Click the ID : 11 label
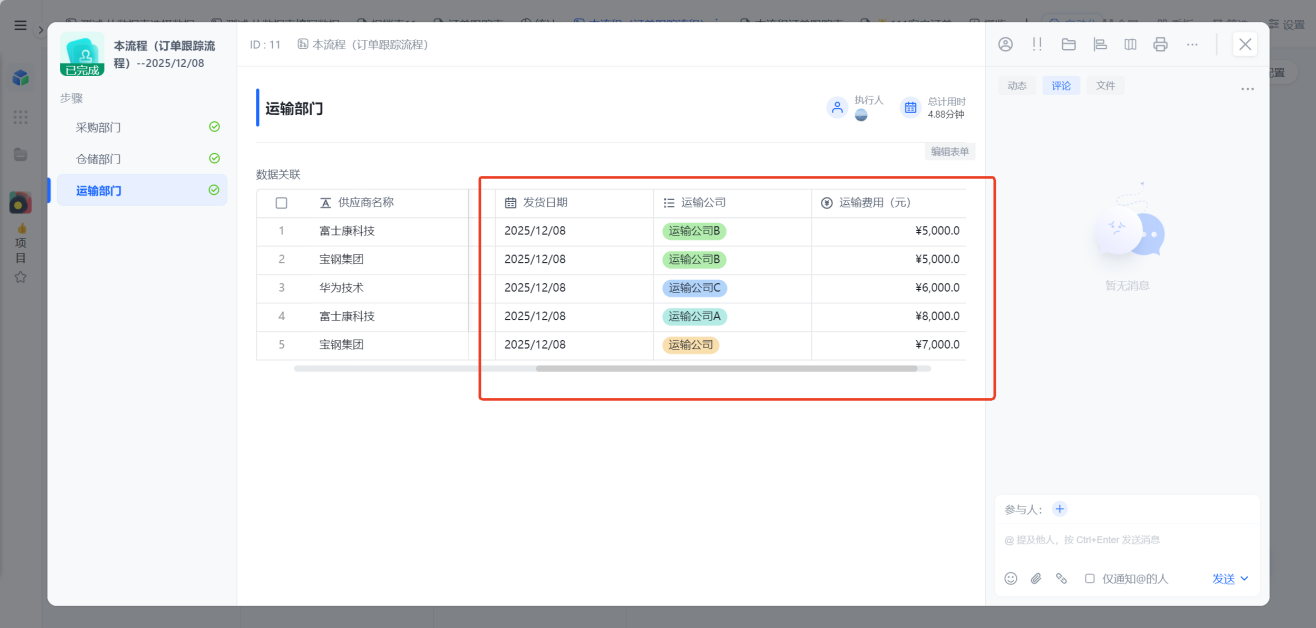 pos(265,44)
